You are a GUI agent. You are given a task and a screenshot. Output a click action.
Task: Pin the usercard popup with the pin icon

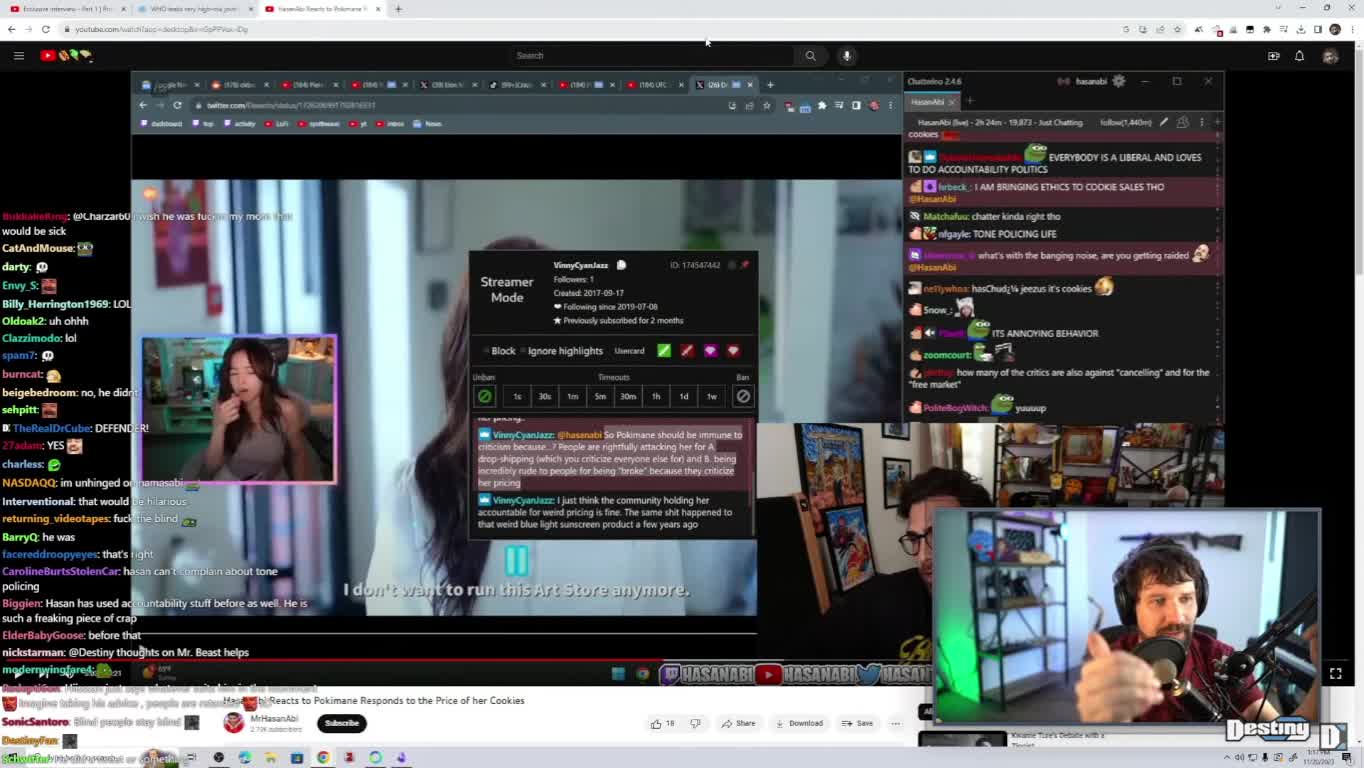[745, 265]
